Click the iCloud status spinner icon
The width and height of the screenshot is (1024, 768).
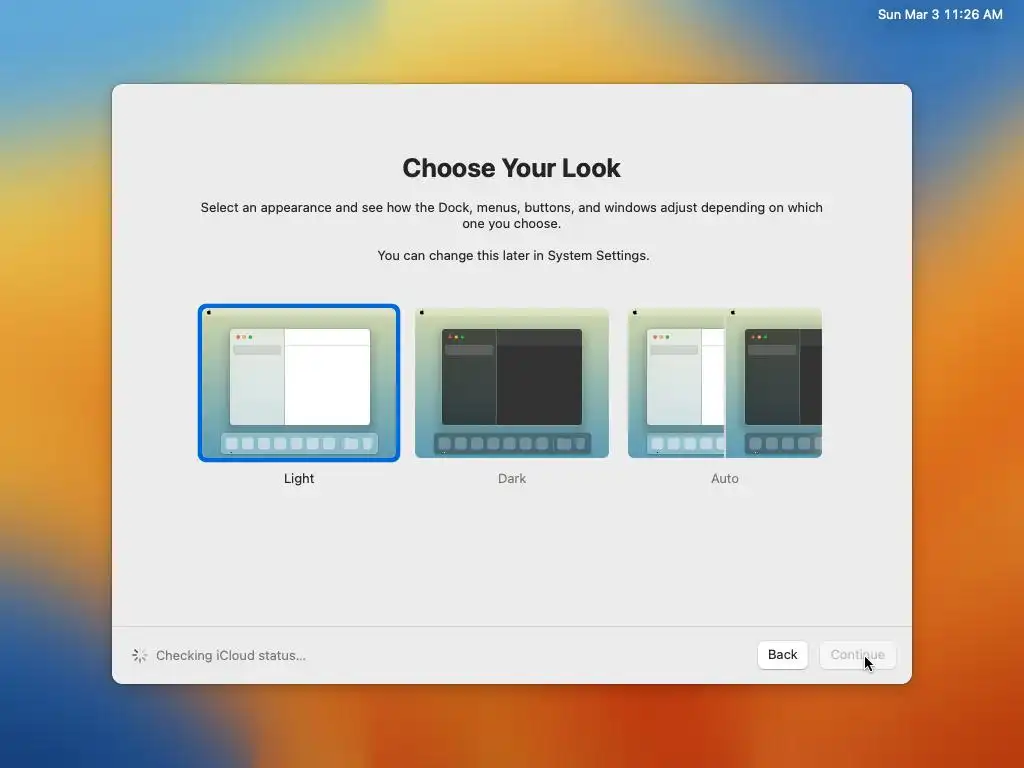click(x=139, y=655)
